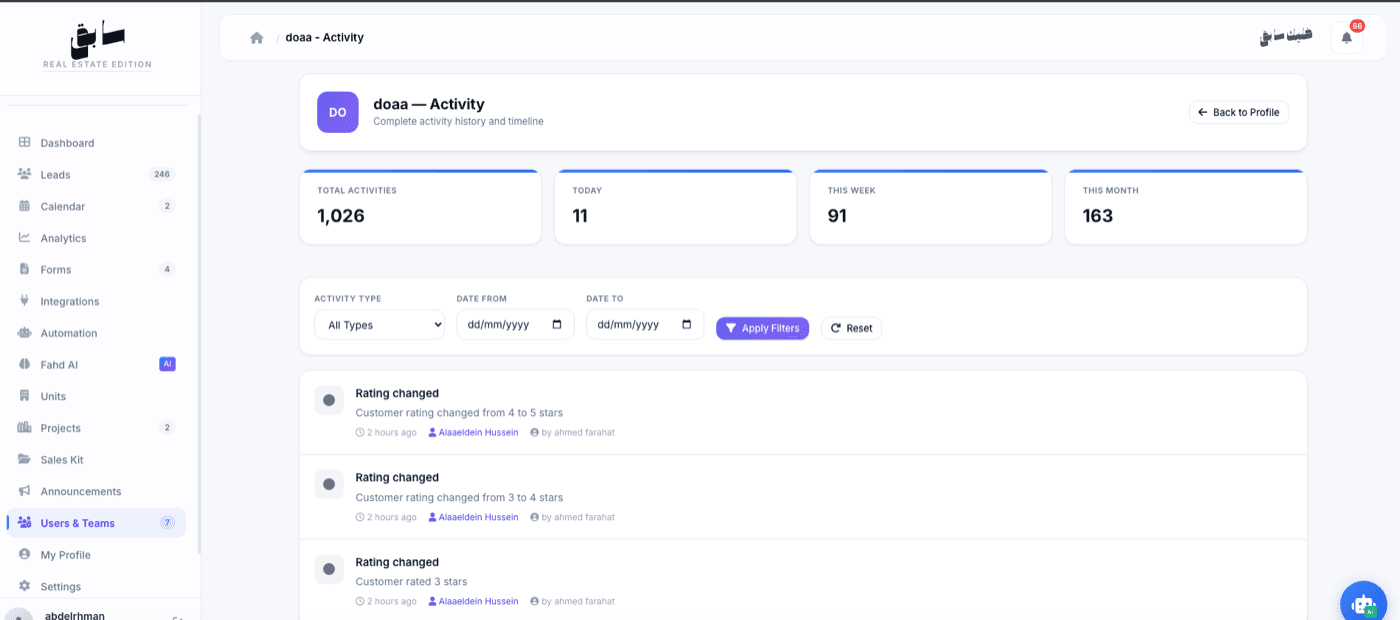
Task: Click the Reset filters button
Action: pyautogui.click(x=851, y=328)
